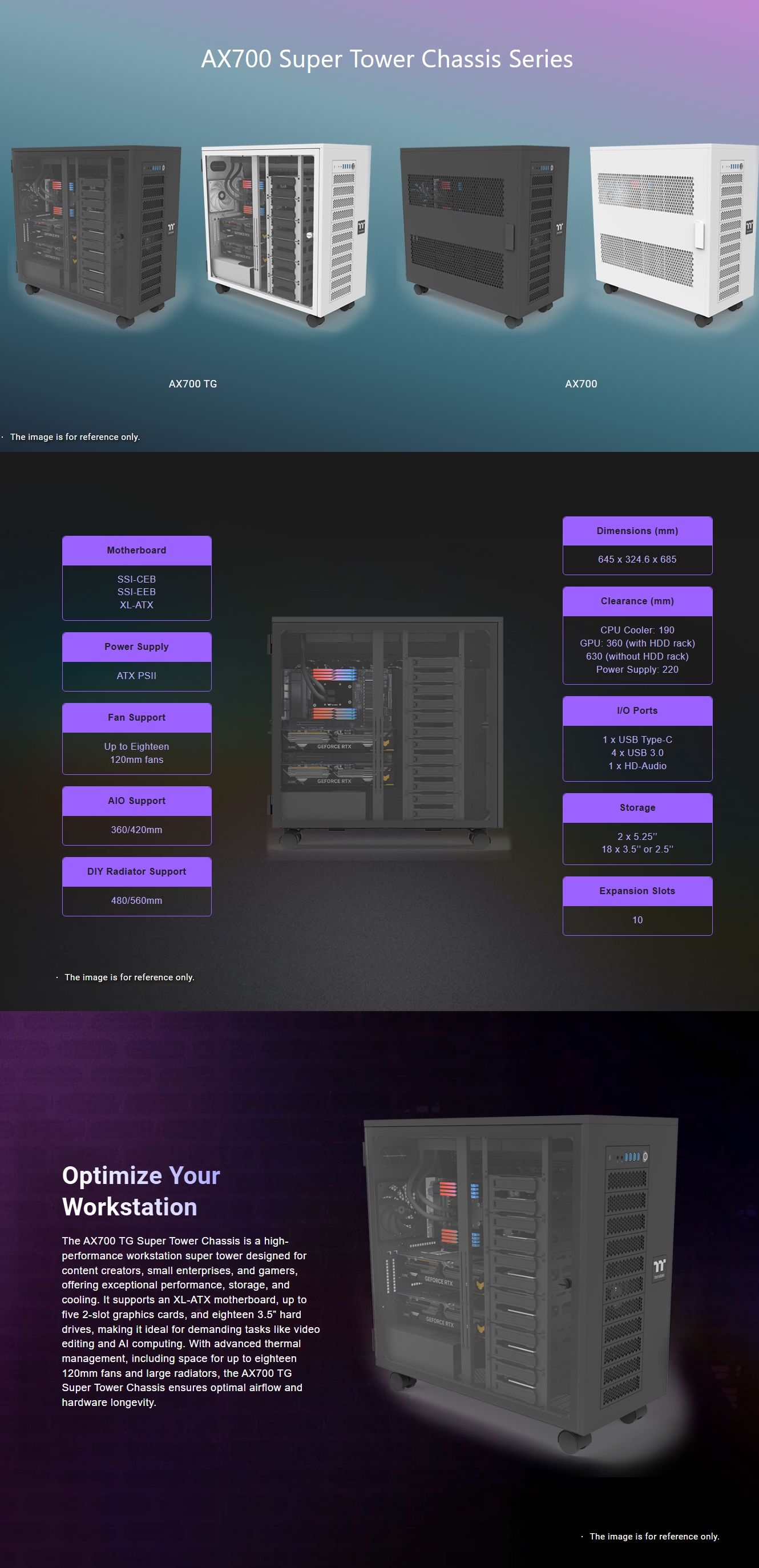Select the 'Storage' card header
The image size is (759, 1568).
click(637, 808)
